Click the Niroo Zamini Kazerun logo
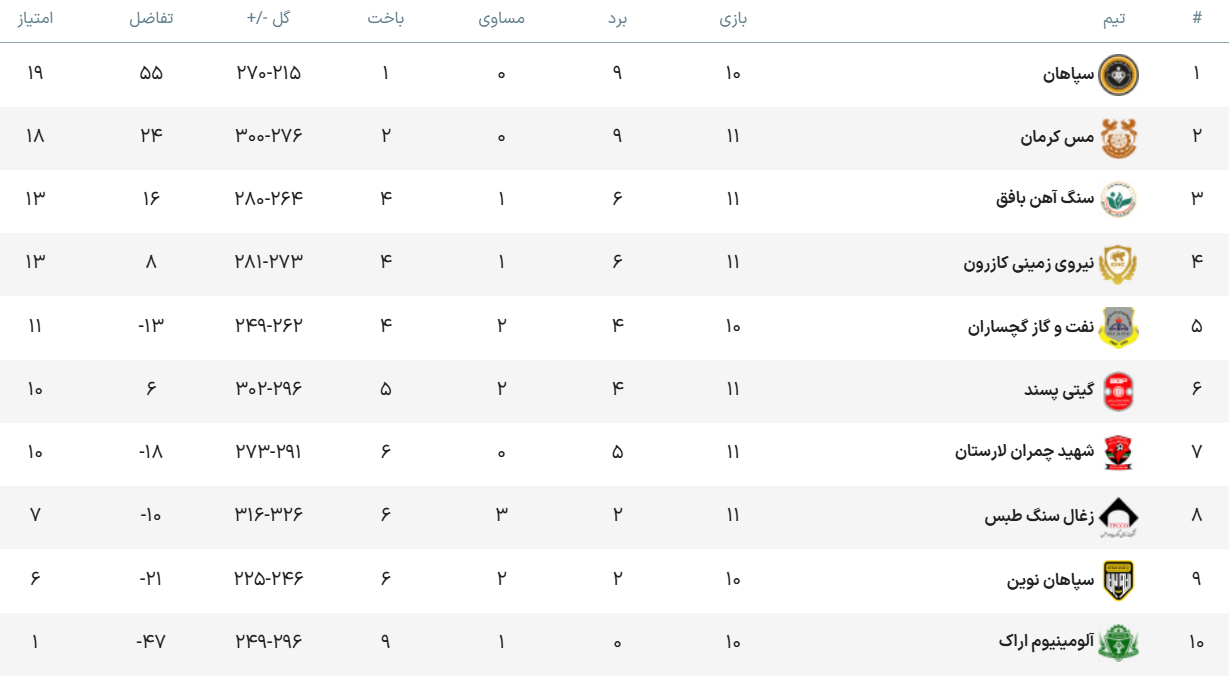This screenshot has width=1229, height=693. coord(1118,264)
